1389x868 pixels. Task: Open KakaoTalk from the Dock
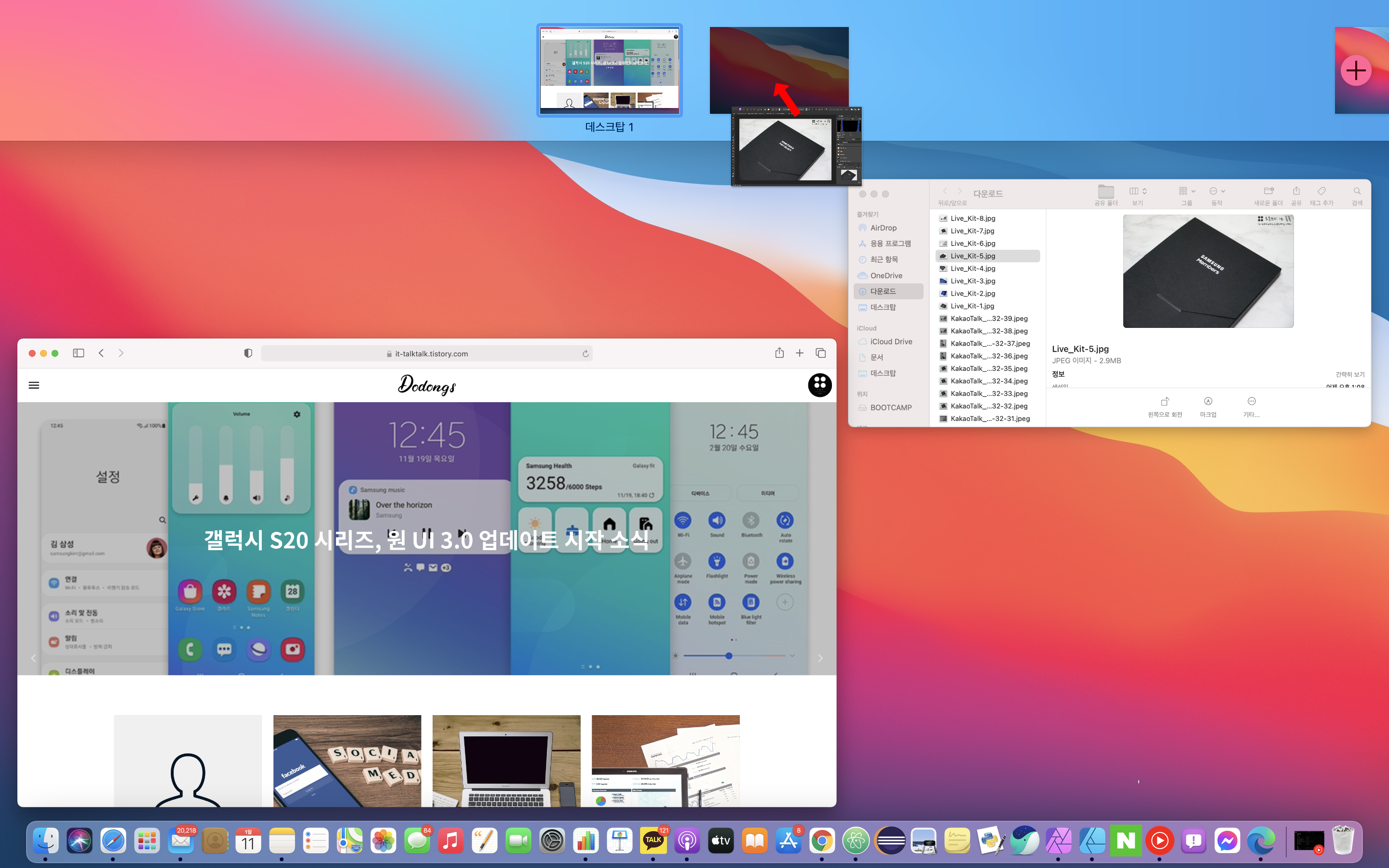click(x=653, y=841)
